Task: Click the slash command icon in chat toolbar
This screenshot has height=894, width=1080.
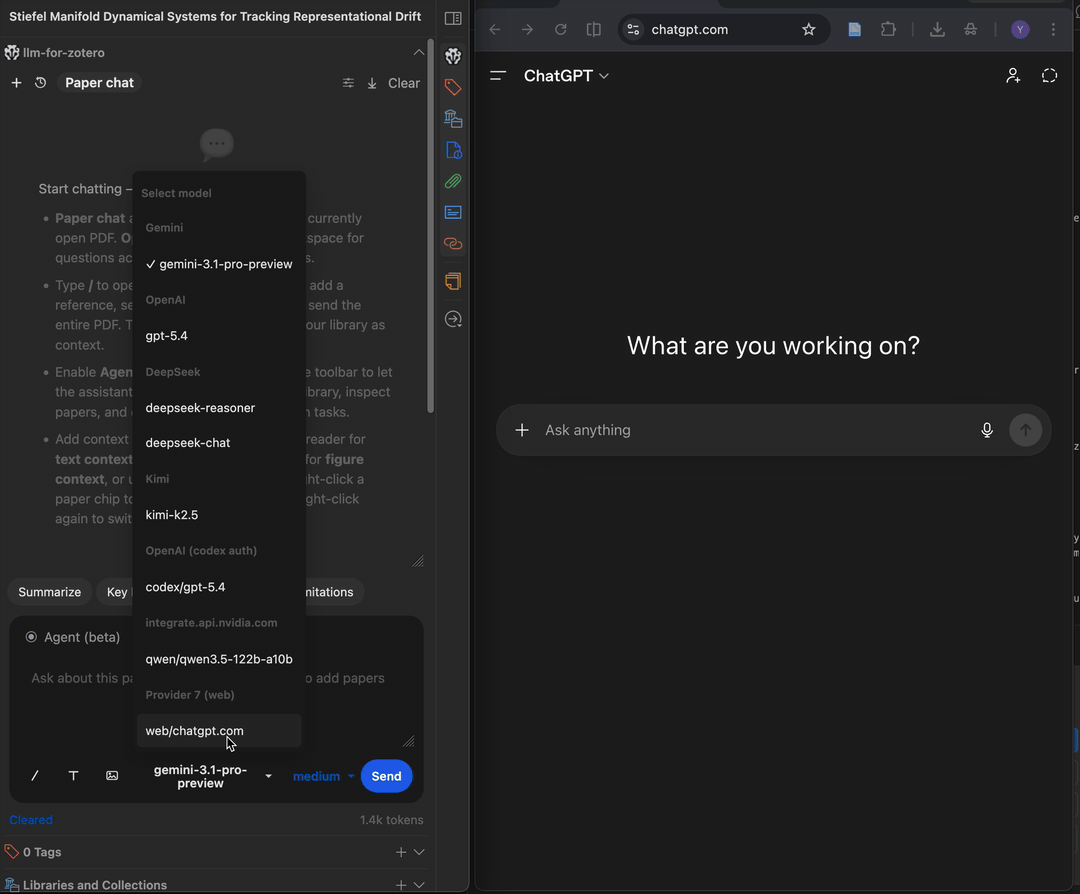Action: [34, 776]
